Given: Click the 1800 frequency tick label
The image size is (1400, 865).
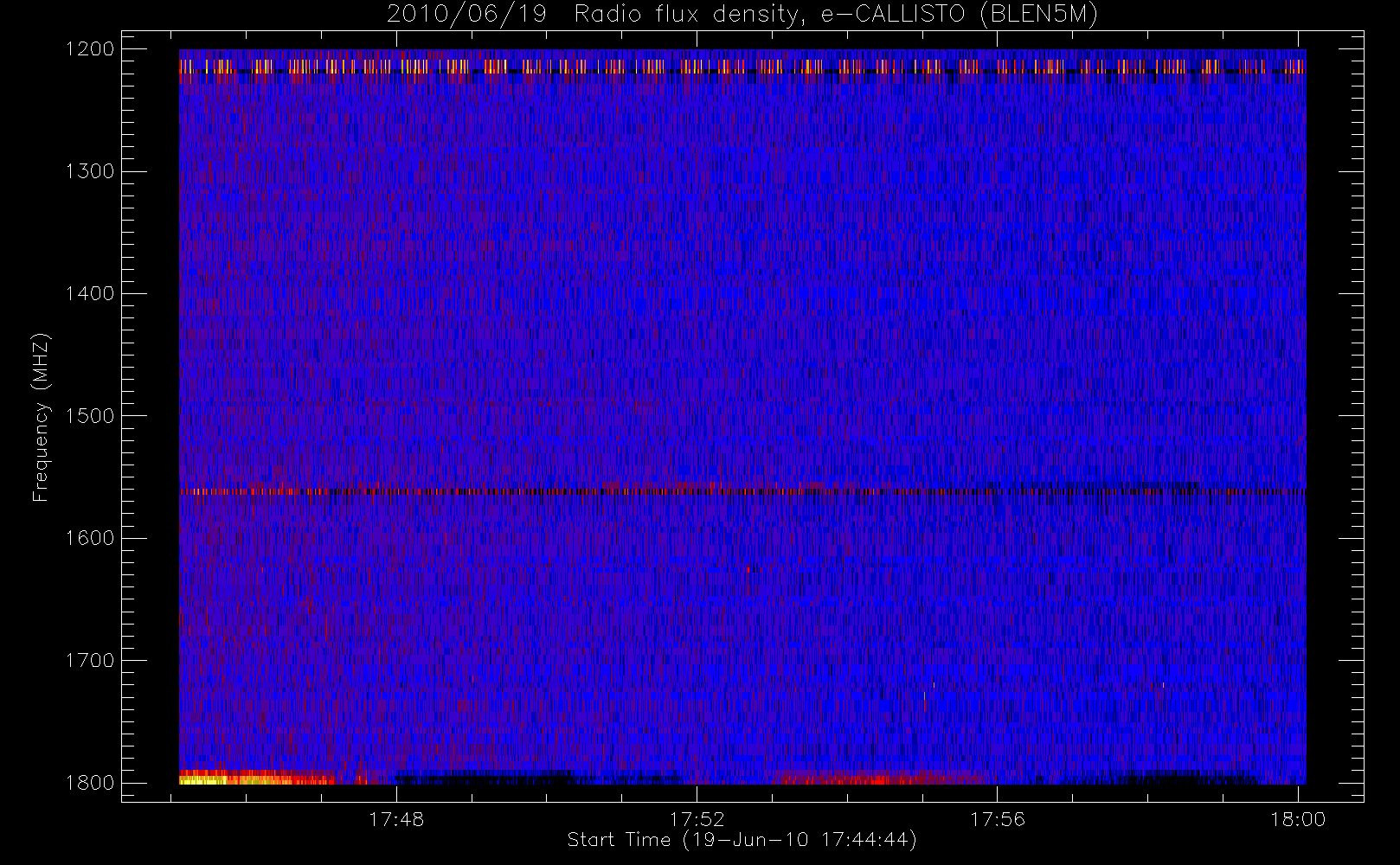Looking at the screenshot, I should click(x=90, y=782).
